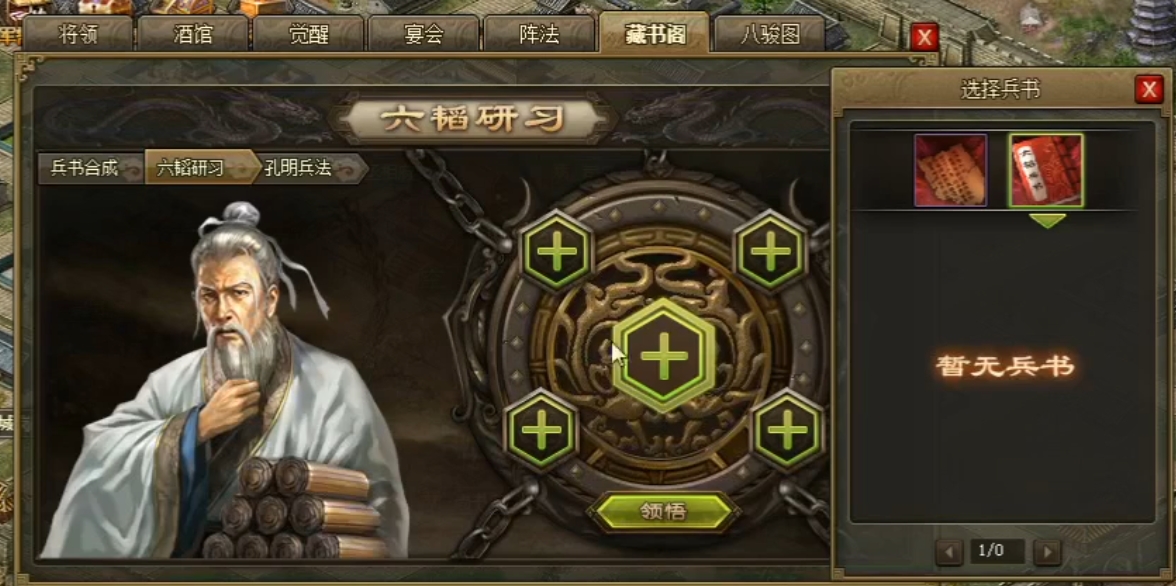Image resolution: width=1176 pixels, height=586 pixels.
Task: Add book to center hexagon slot
Action: pos(664,356)
